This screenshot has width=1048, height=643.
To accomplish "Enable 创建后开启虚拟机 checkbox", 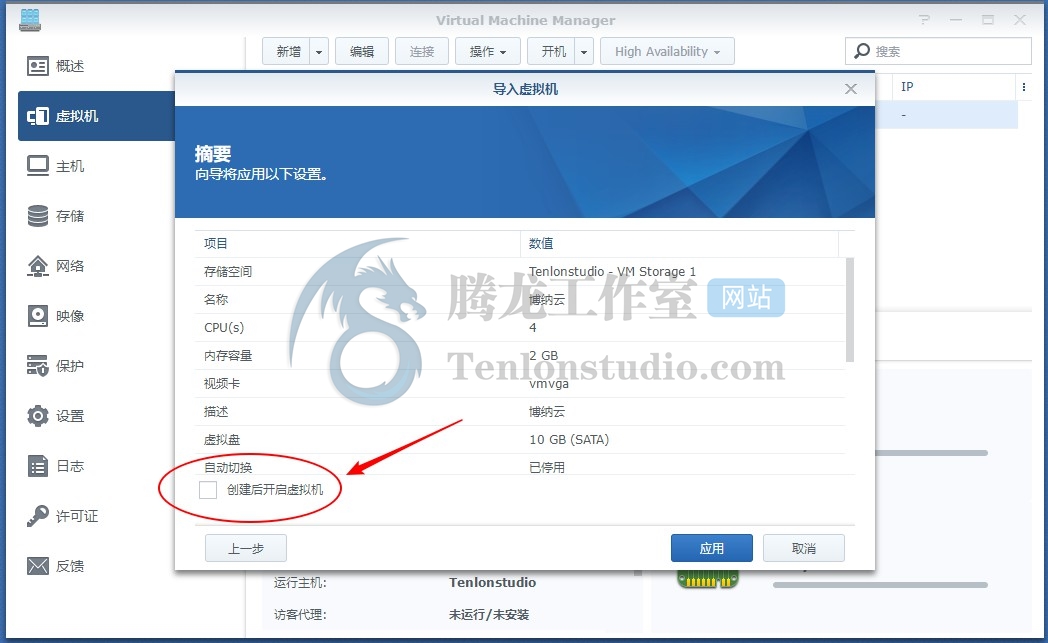I will [208, 490].
